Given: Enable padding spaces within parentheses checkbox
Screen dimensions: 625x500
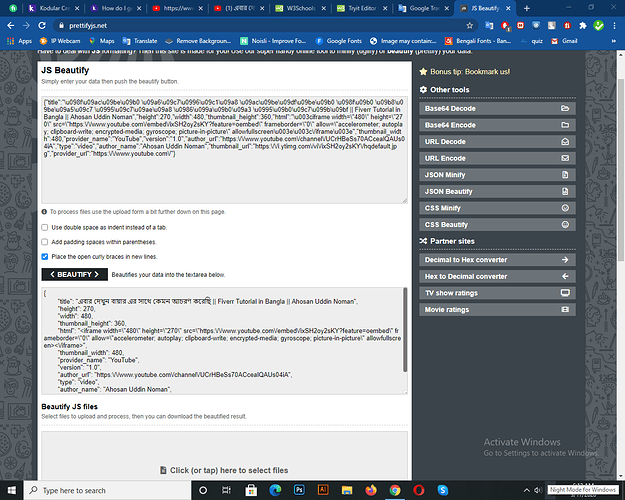Looking at the screenshot, I should coord(45,242).
